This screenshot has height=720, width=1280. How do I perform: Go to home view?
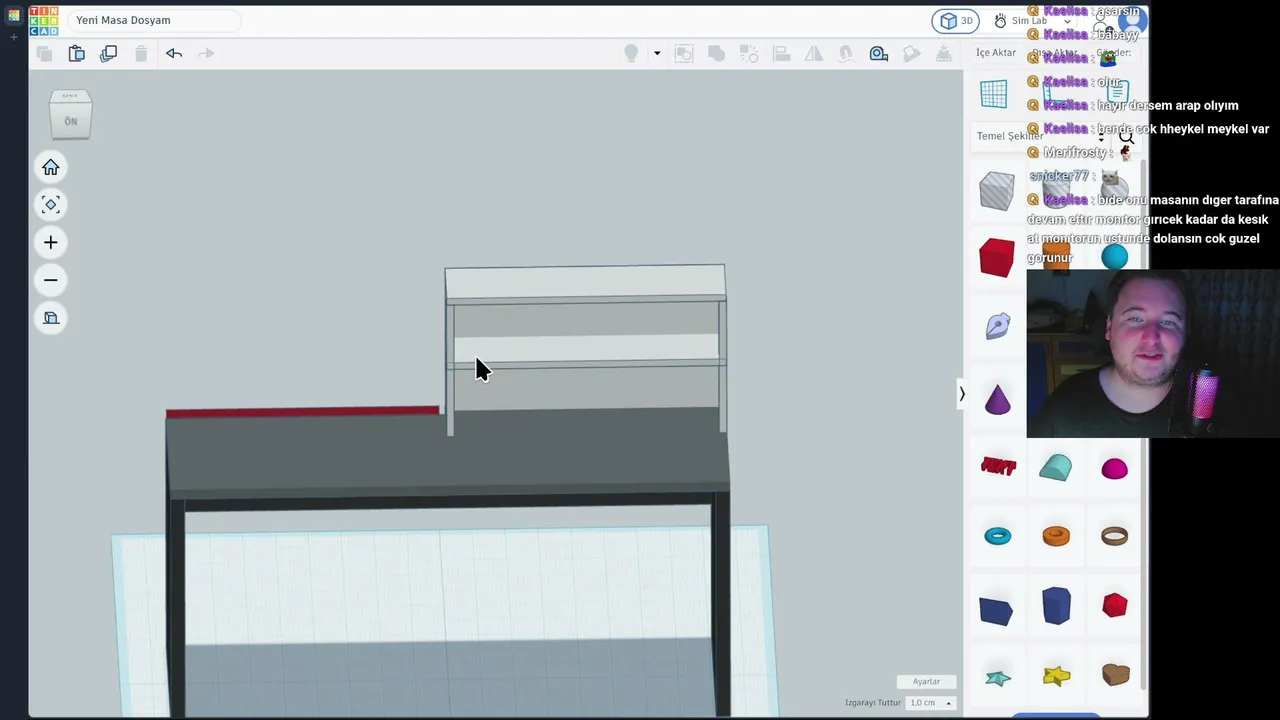pyautogui.click(x=51, y=167)
